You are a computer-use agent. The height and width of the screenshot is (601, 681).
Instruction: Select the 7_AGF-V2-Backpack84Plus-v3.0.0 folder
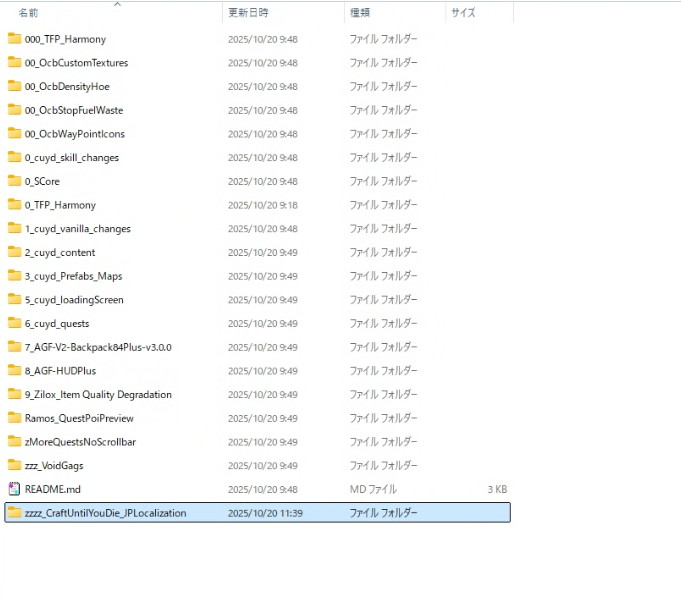pyautogui.click(x=98, y=347)
